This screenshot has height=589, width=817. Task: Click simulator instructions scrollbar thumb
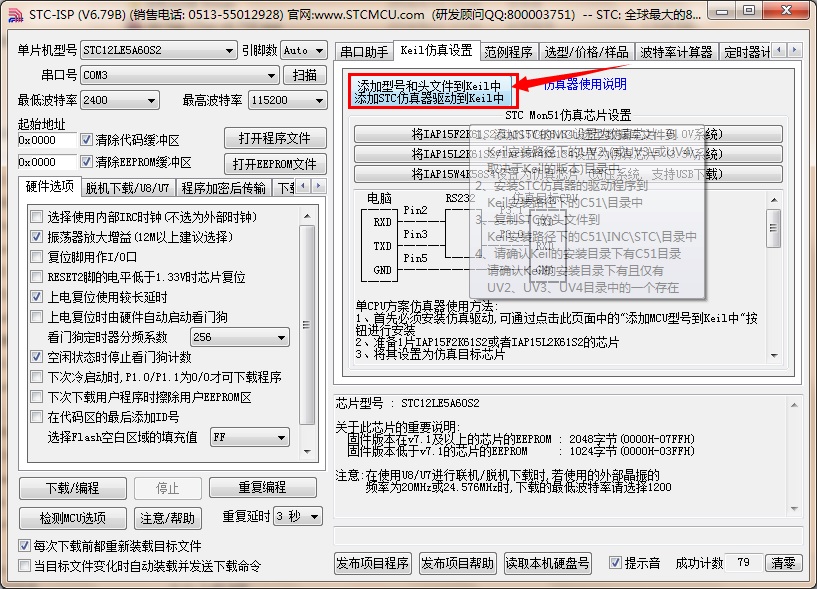point(774,228)
